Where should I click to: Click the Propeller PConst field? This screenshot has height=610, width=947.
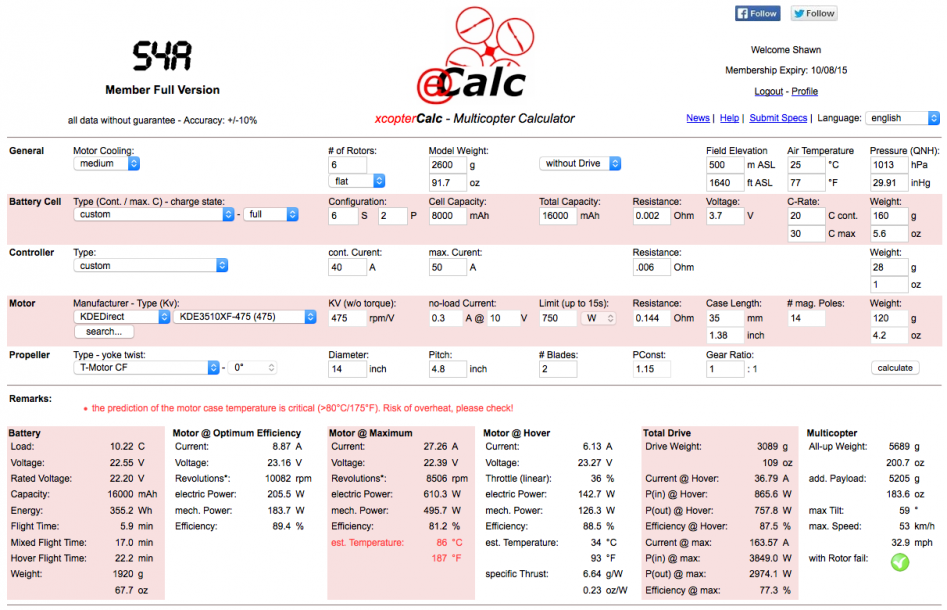[652, 369]
